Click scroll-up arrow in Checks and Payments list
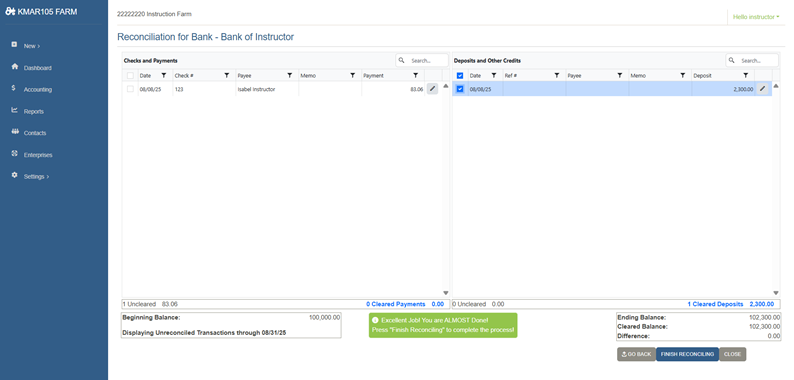Screen dimensions: 794x380 [446, 86]
